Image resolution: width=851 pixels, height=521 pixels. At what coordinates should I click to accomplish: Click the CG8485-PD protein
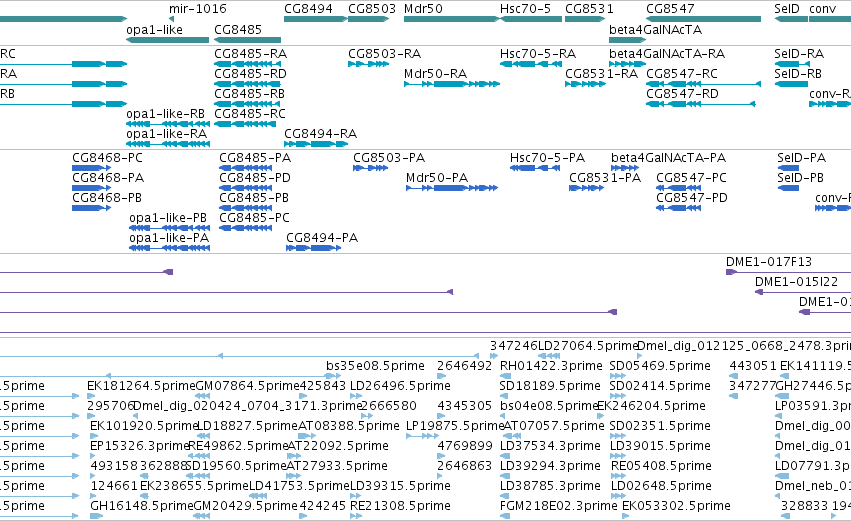tap(246, 188)
